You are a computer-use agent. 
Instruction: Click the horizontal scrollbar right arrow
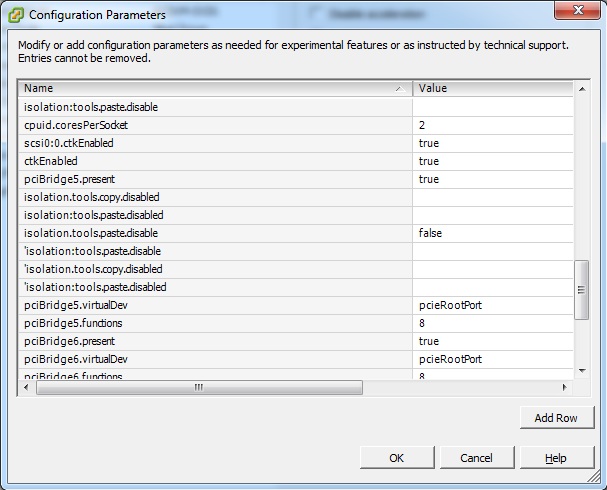click(566, 387)
